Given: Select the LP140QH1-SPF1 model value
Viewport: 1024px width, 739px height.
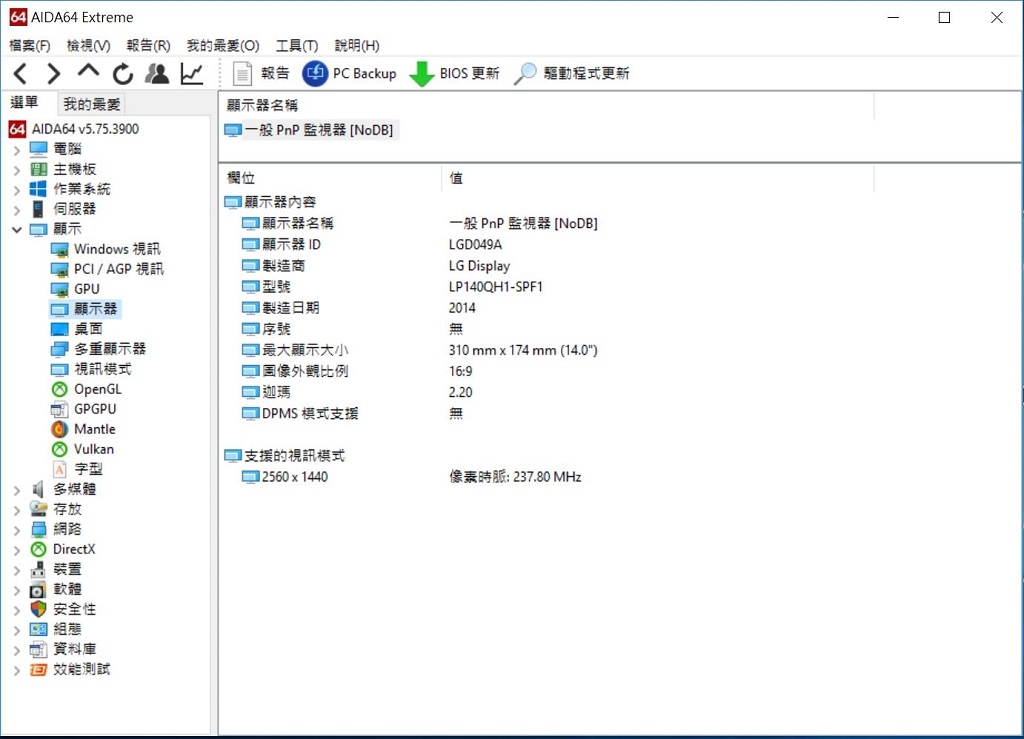Looking at the screenshot, I should click(496, 287).
